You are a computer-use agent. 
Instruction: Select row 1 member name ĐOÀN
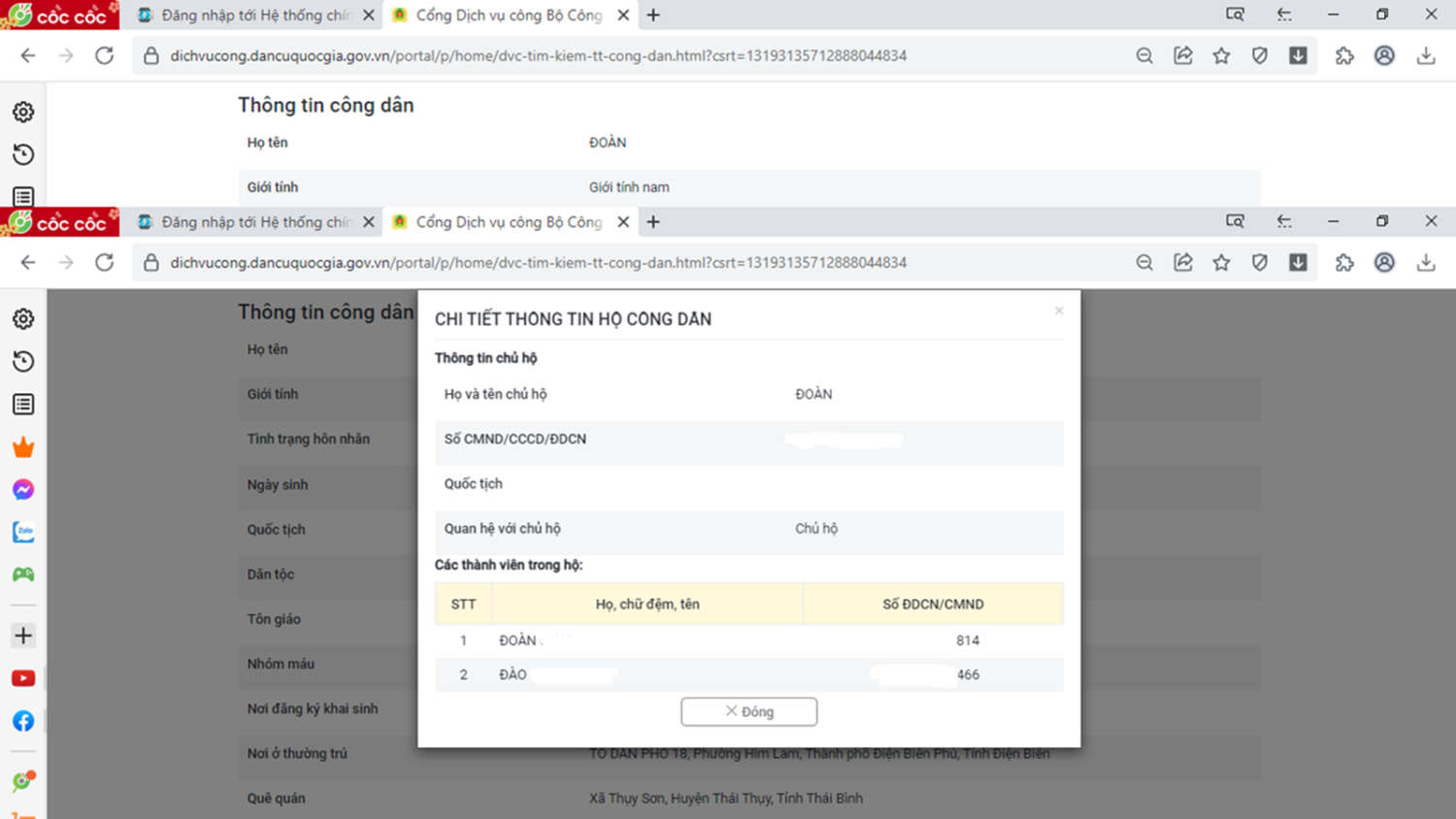point(518,640)
